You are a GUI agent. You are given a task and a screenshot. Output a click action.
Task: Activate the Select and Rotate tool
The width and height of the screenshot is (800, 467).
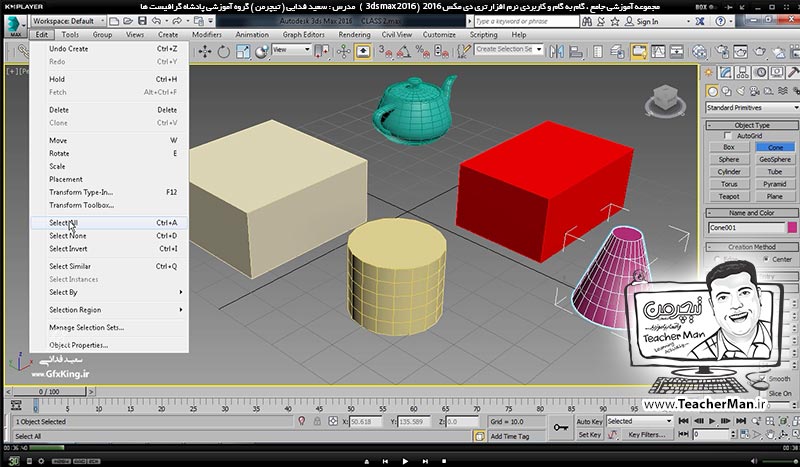(x=223, y=52)
